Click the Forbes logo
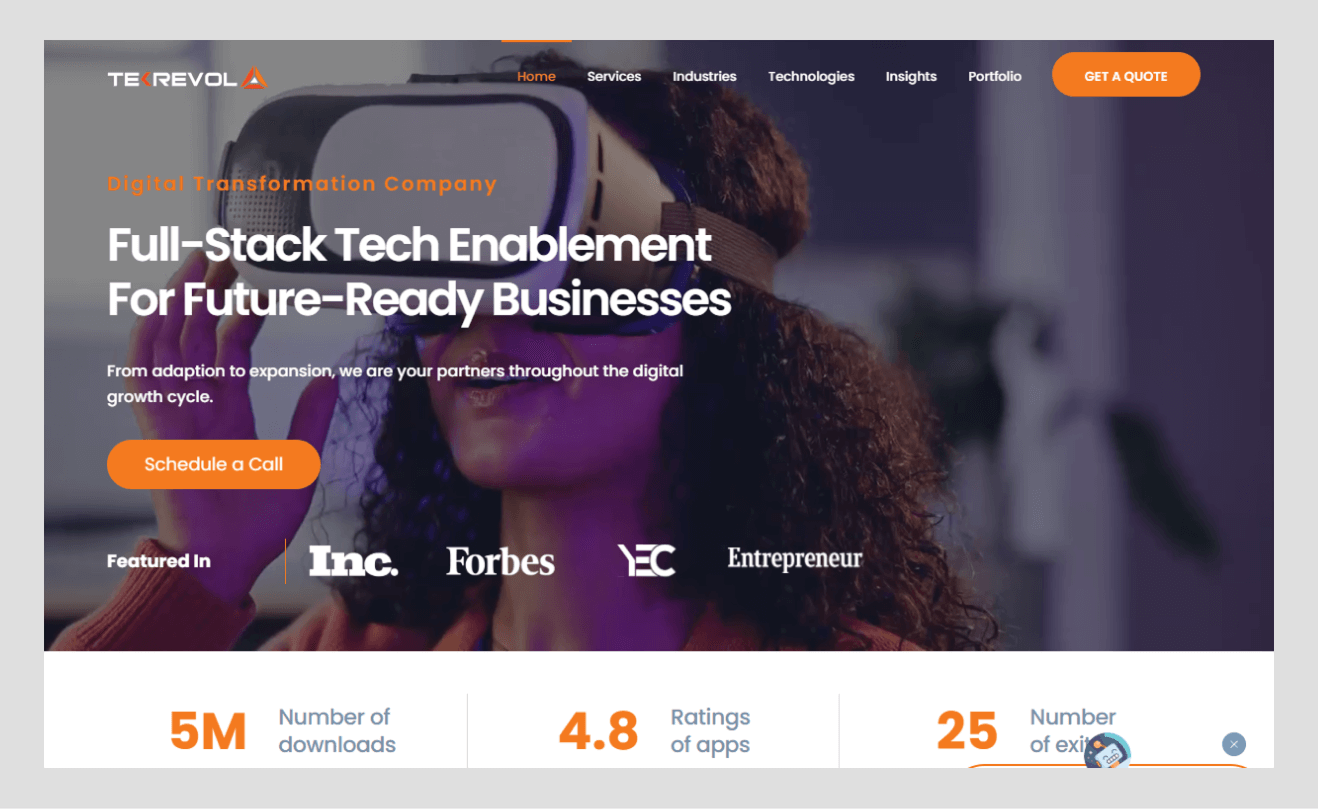Screen dimensions: 1318x809 500,562
